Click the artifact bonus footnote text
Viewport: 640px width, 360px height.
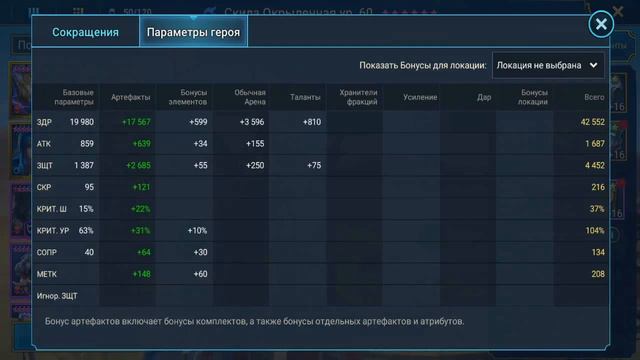pyautogui.click(x=254, y=321)
